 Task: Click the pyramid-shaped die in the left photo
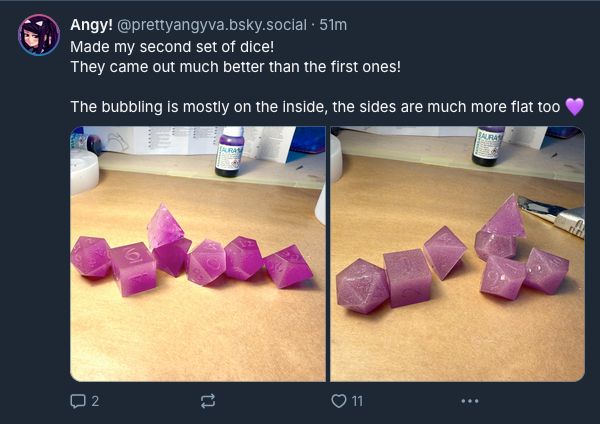pos(165,226)
